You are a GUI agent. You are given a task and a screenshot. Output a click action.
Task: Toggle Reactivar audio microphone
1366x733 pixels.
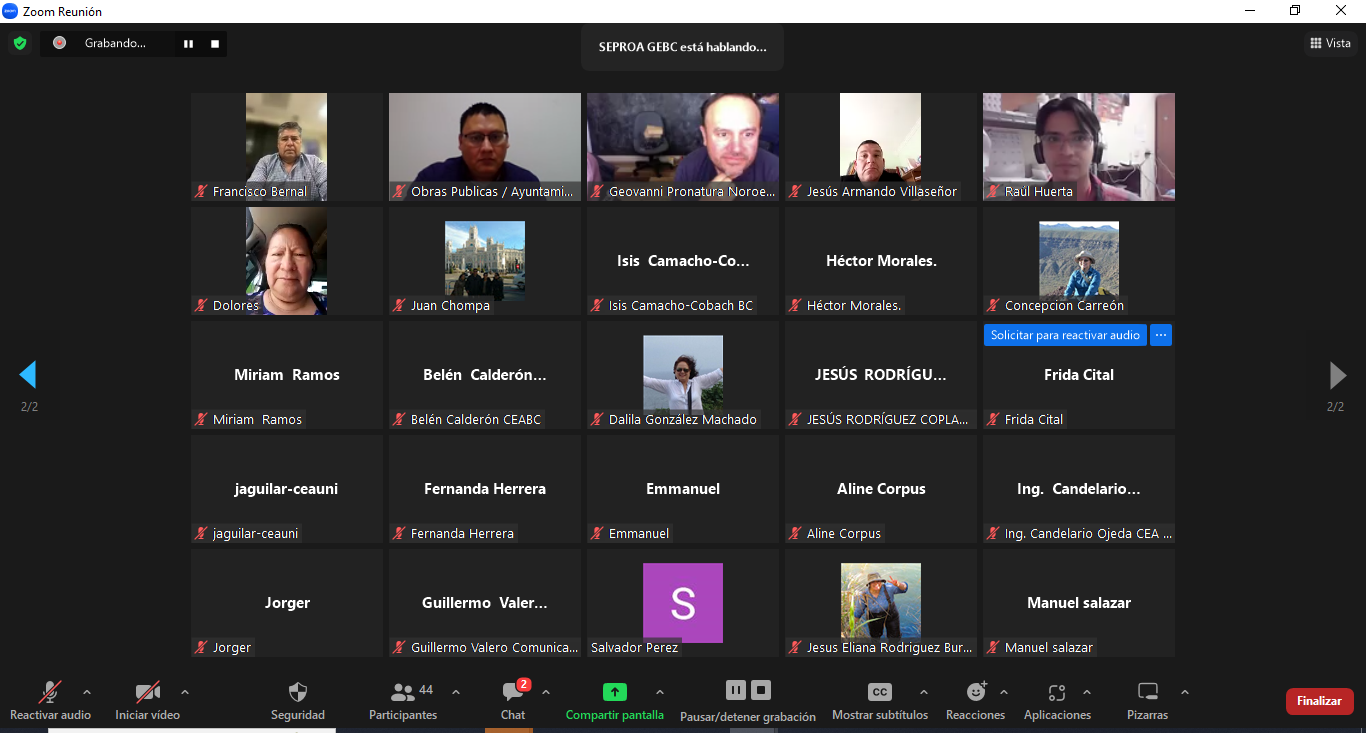click(49, 692)
